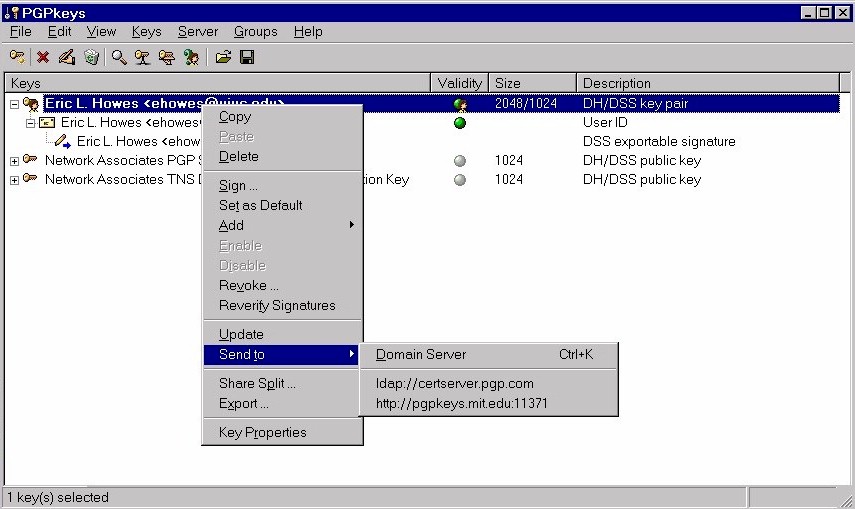Image resolution: width=855 pixels, height=509 pixels.
Task: Open the Groups menu
Action: click(x=256, y=32)
